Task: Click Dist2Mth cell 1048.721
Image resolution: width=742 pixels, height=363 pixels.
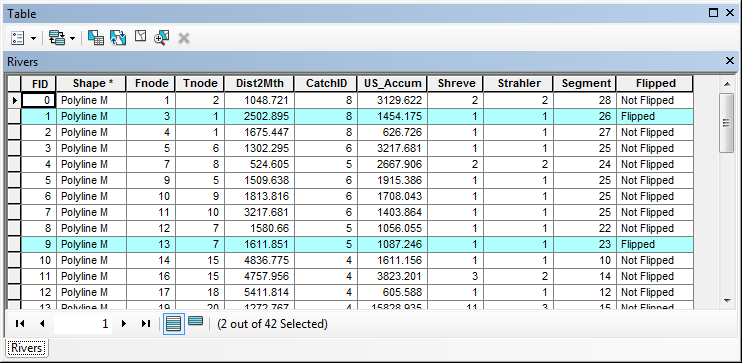Action: [x=259, y=100]
